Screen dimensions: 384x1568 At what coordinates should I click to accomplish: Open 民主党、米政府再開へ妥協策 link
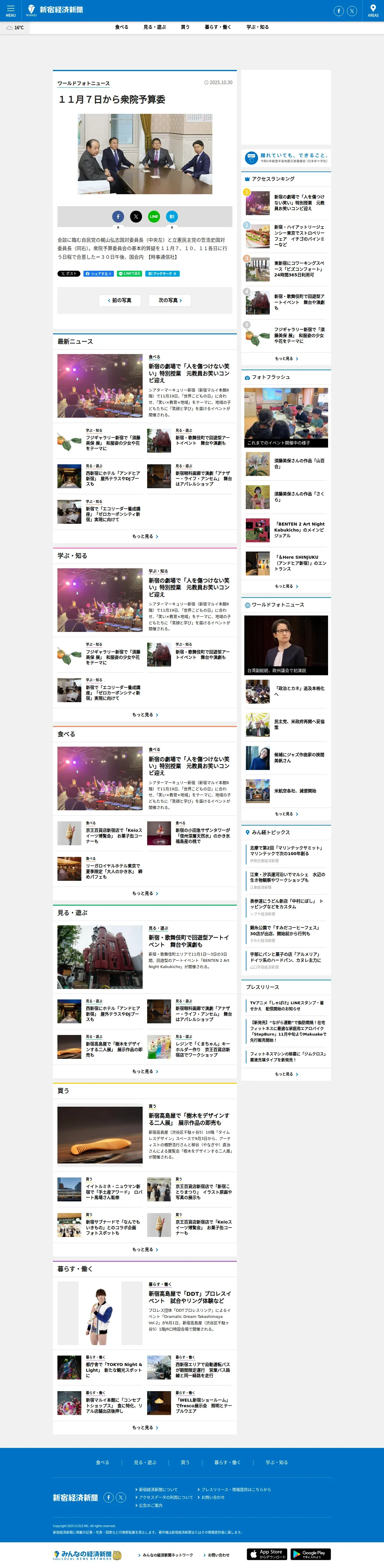tap(299, 724)
